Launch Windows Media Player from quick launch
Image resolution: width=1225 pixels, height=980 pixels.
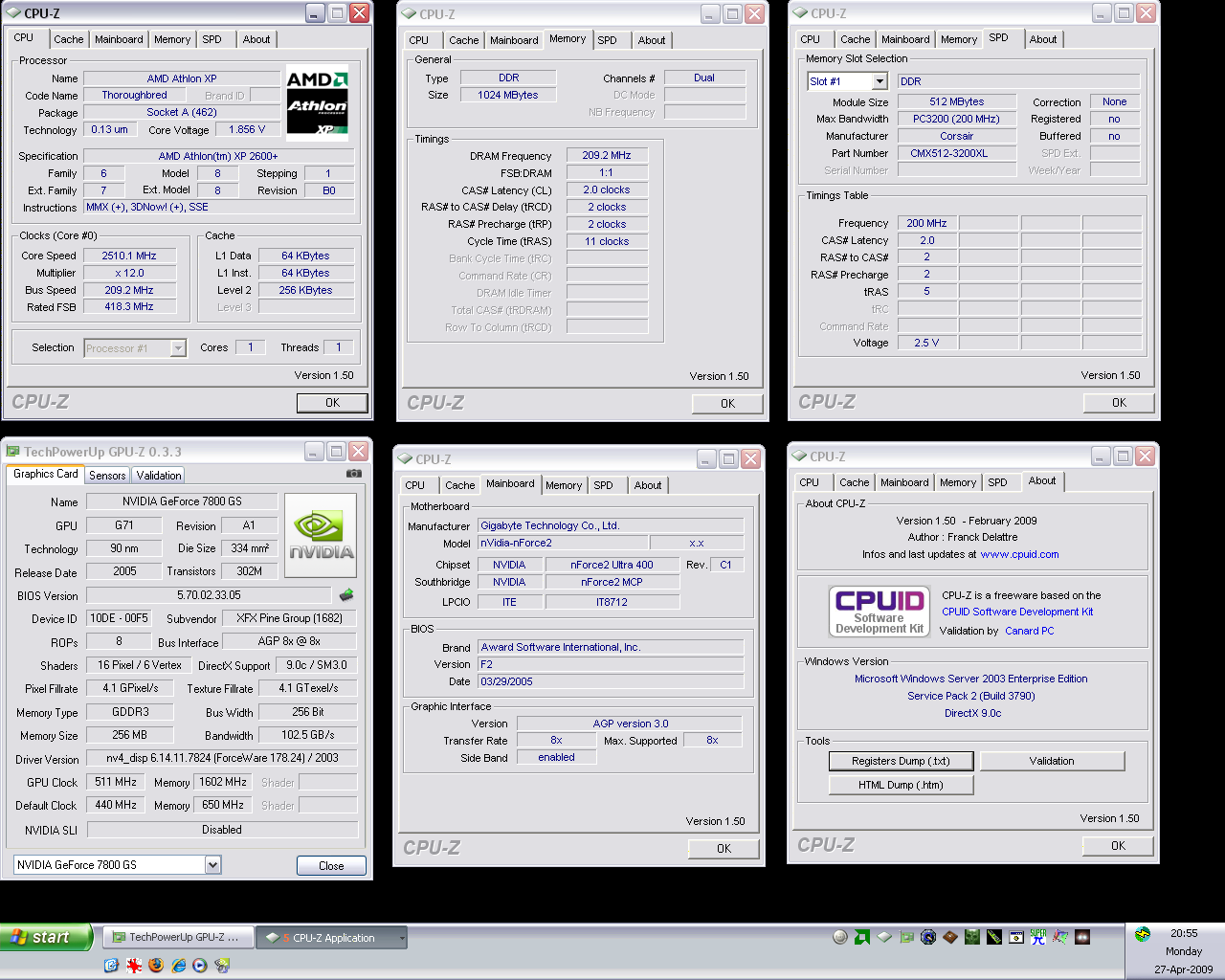coord(200,965)
